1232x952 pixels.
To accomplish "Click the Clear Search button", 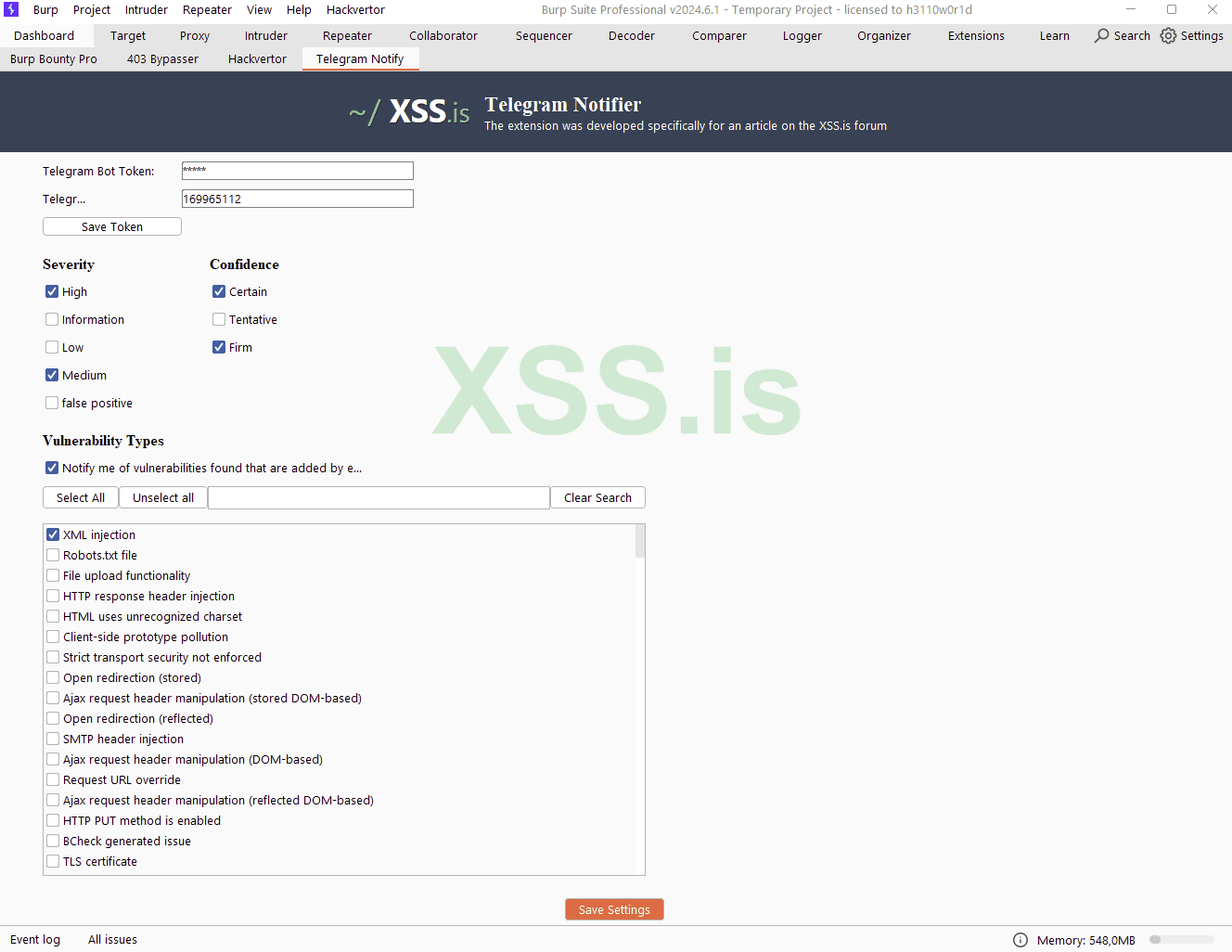I will 597,497.
